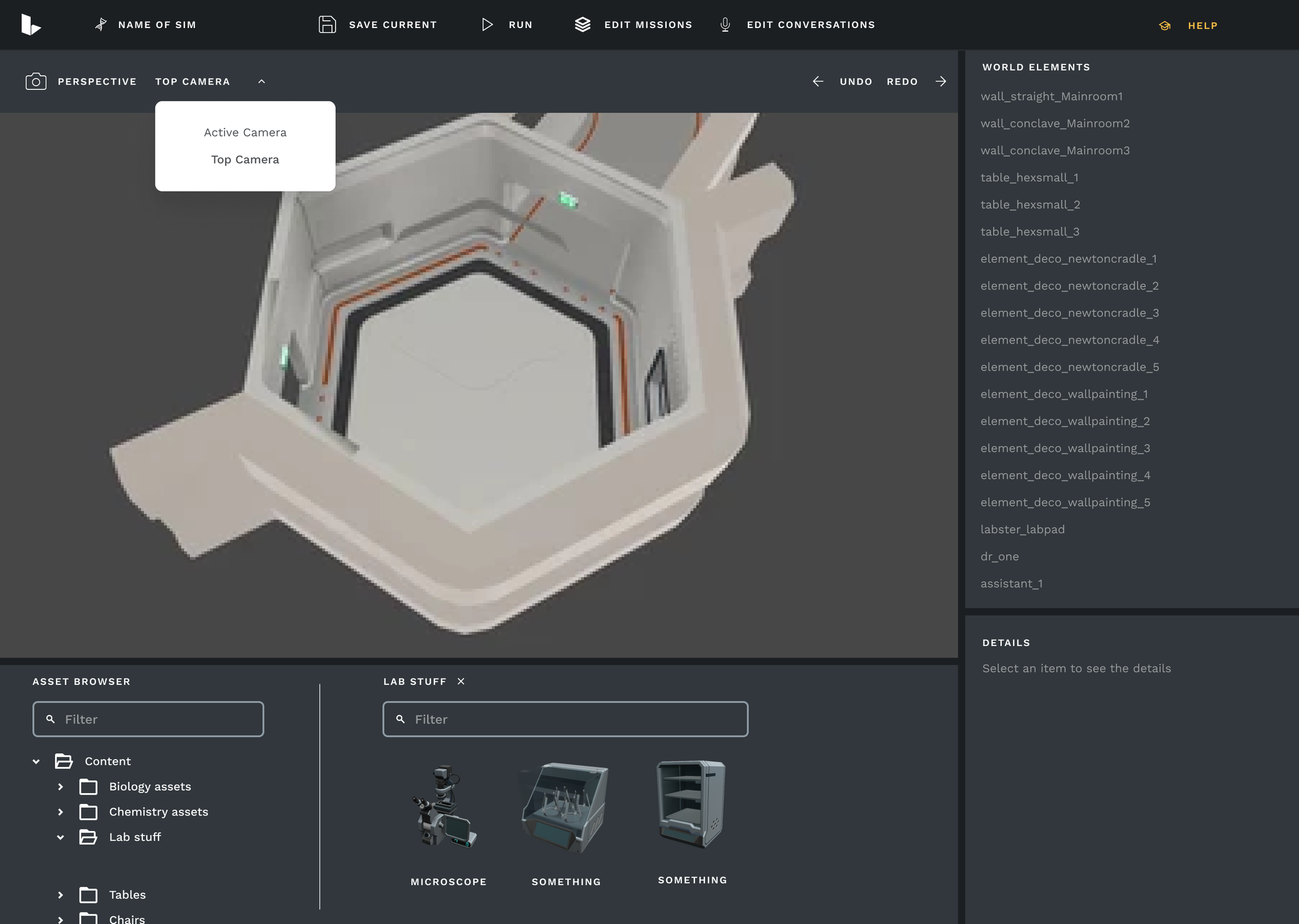Click the play triangle Run icon
The height and width of the screenshot is (924, 1299).
point(487,24)
